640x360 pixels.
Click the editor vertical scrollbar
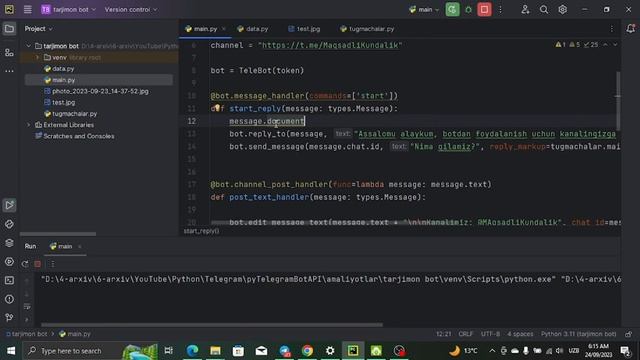tap(618, 100)
